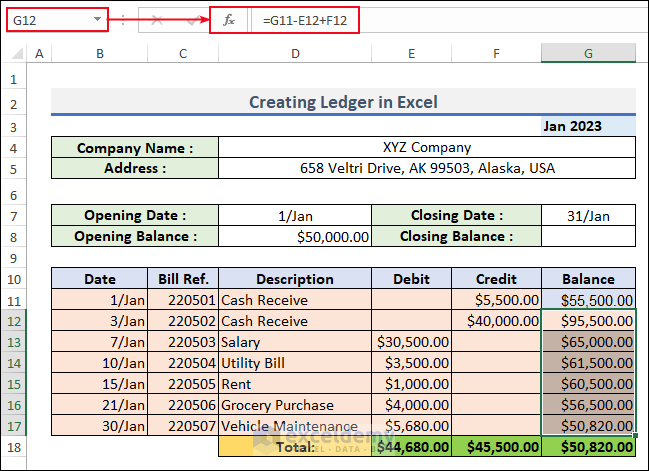Click the 'Address :' label cell

tap(135, 168)
